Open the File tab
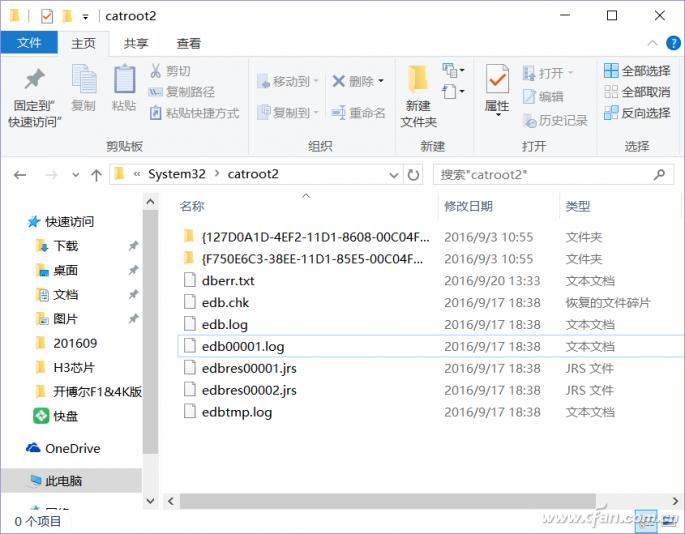The height and width of the screenshot is (534, 685). tap(29, 42)
